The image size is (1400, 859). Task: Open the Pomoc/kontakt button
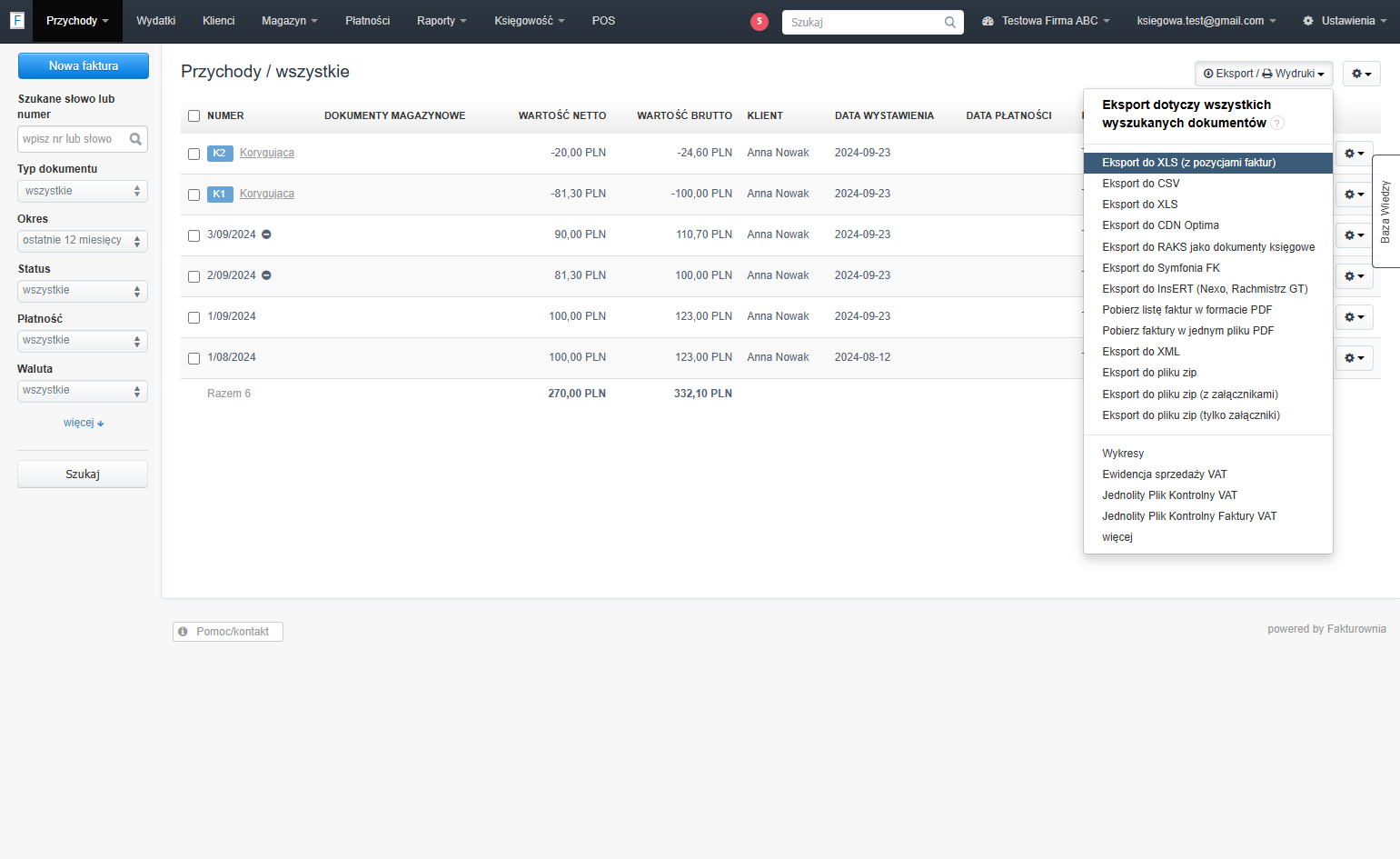tap(228, 632)
